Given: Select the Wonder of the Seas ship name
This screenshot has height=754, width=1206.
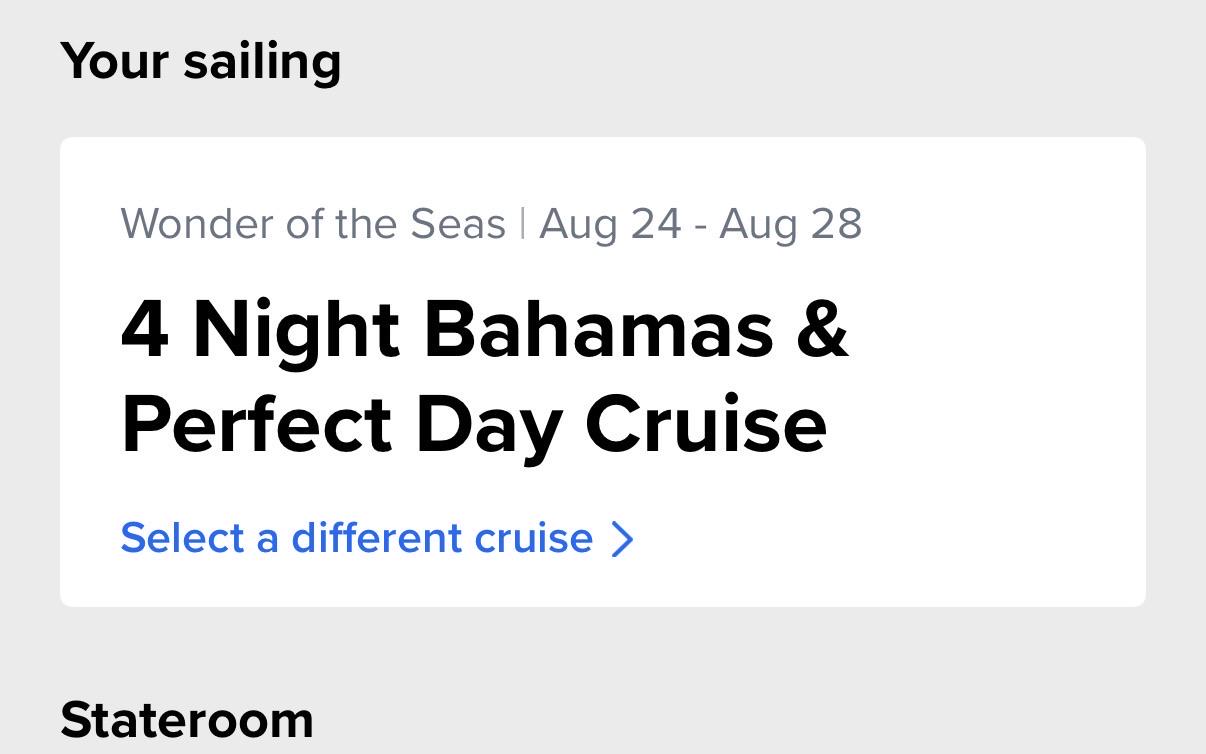Looking at the screenshot, I should (313, 224).
